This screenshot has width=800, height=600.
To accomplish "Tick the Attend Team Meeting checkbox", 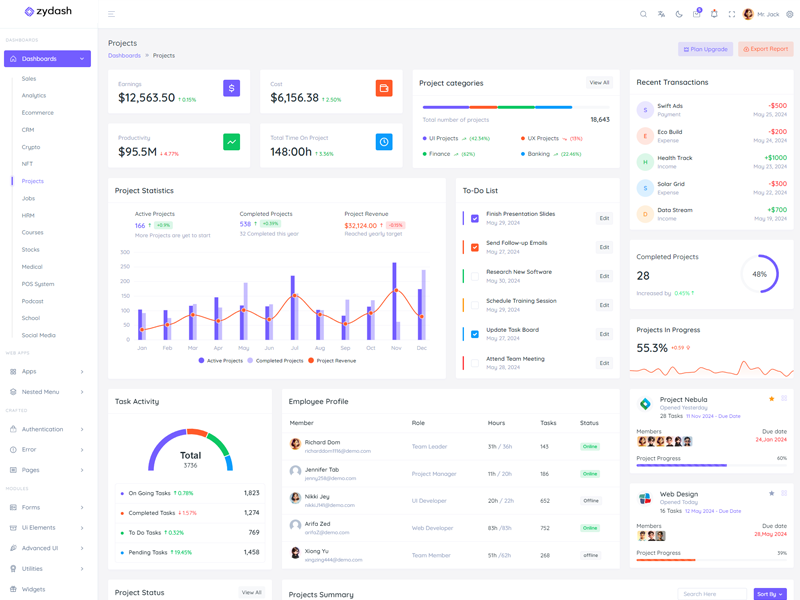I will pyautogui.click(x=475, y=363).
